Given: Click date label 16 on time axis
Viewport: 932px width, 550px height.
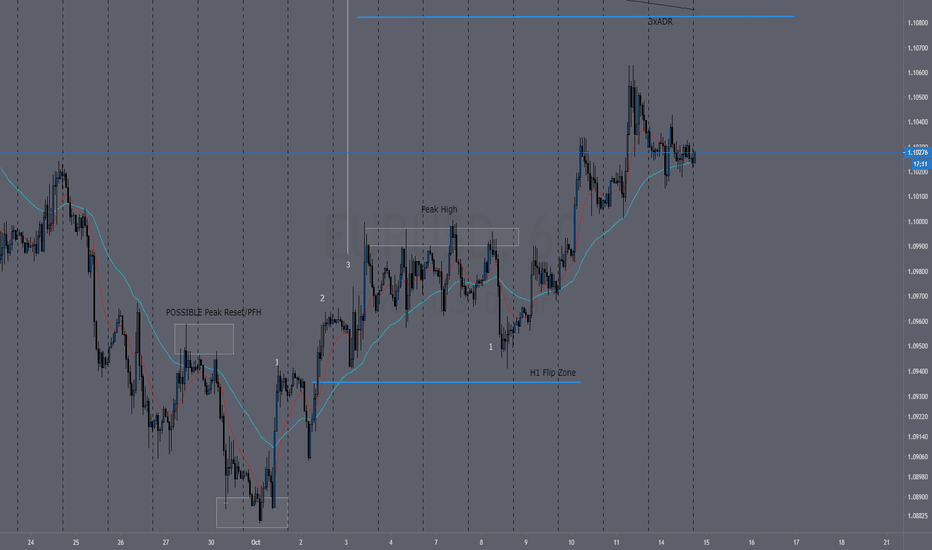Looking at the screenshot, I should pos(751,542).
